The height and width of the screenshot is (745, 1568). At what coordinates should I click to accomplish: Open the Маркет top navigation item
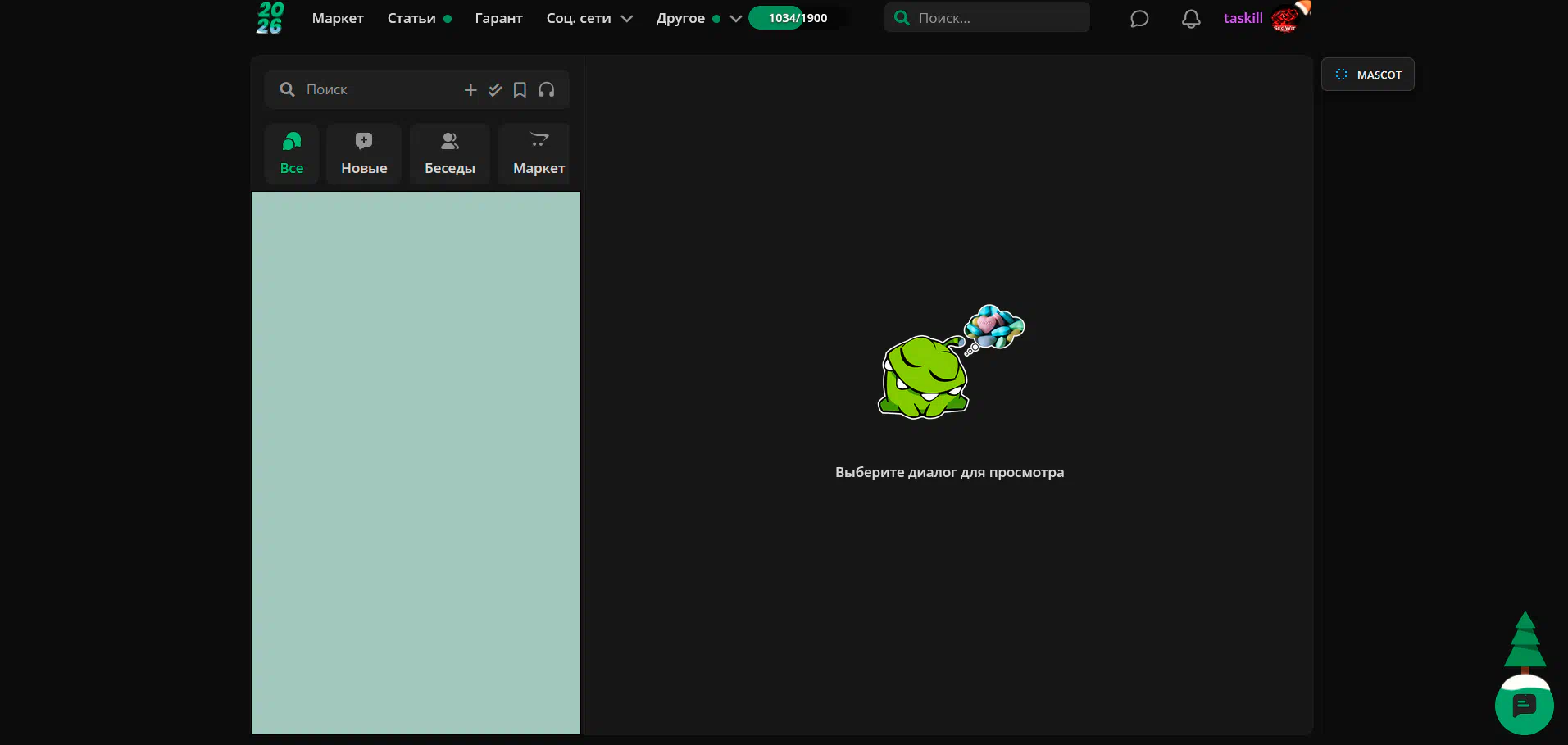[x=338, y=18]
